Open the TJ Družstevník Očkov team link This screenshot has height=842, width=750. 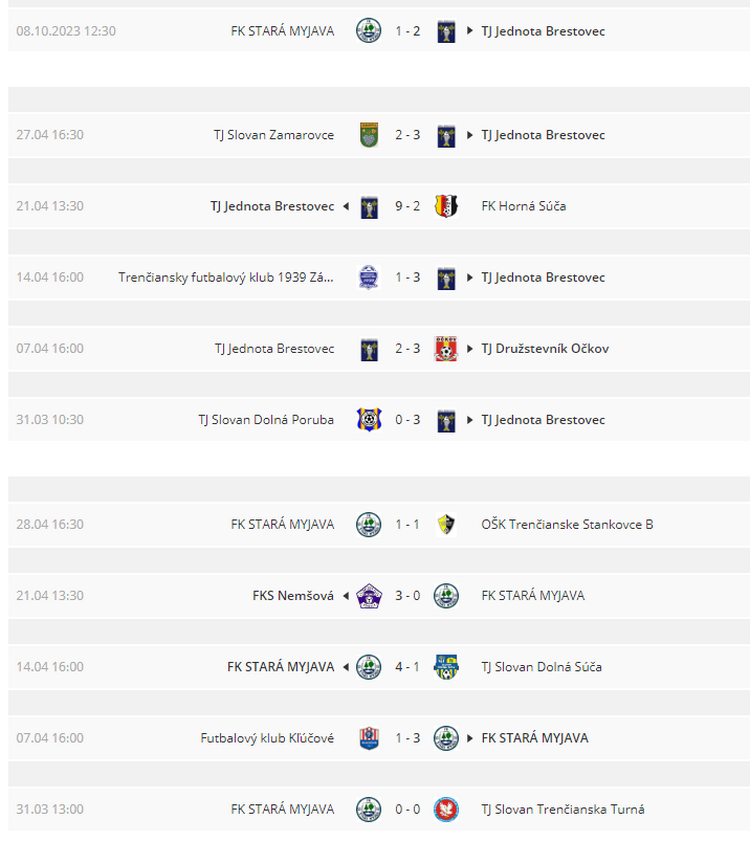pyautogui.click(x=545, y=349)
